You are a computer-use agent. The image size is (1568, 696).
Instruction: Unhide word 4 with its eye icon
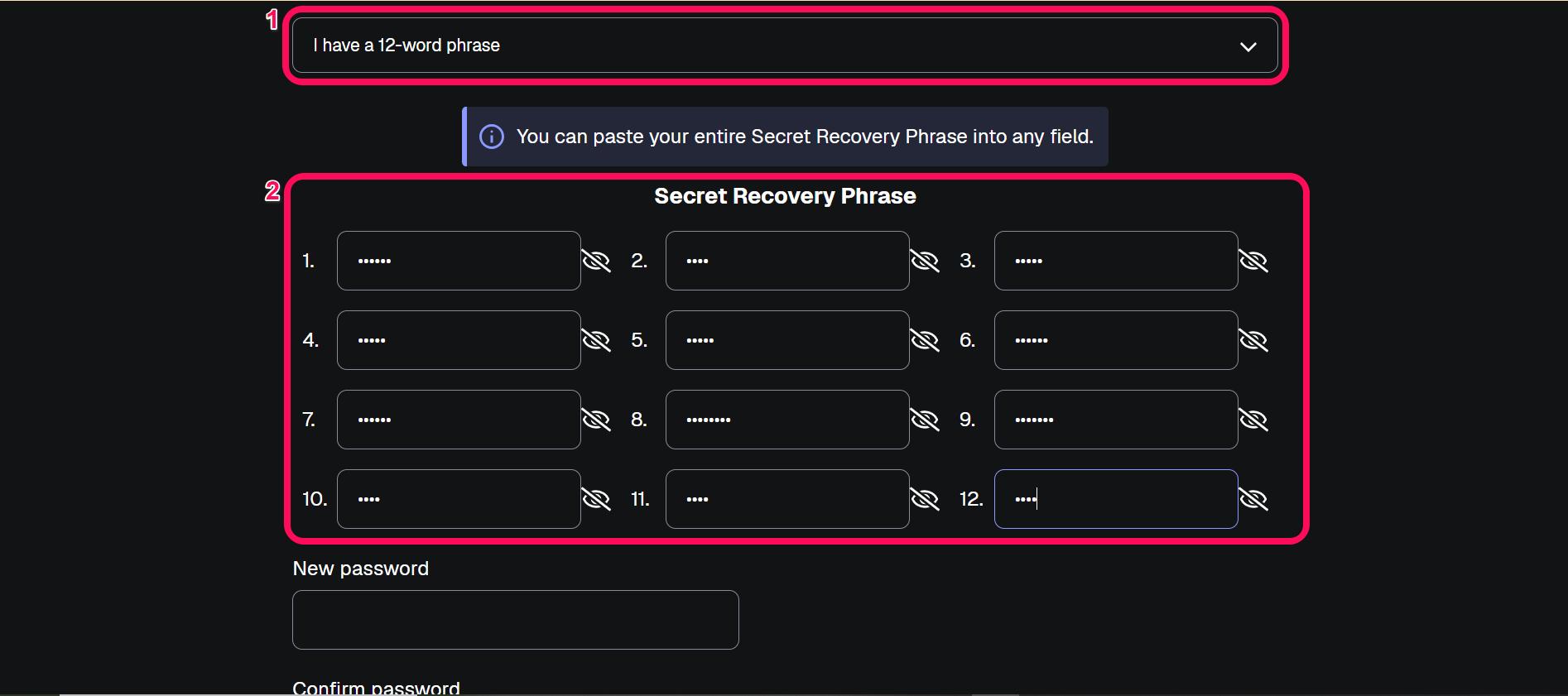(x=596, y=341)
